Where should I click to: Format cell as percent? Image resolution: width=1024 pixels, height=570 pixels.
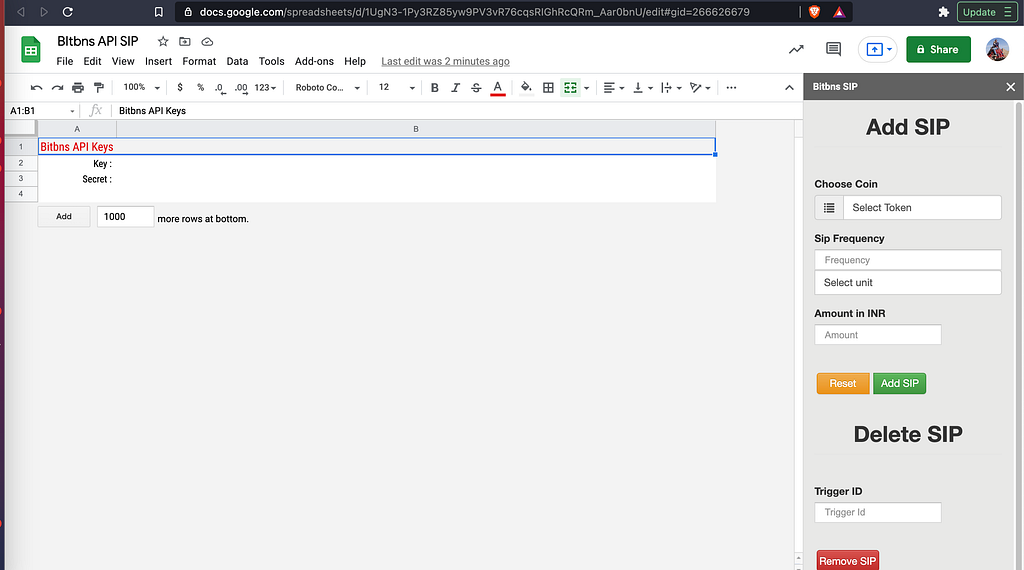click(200, 87)
